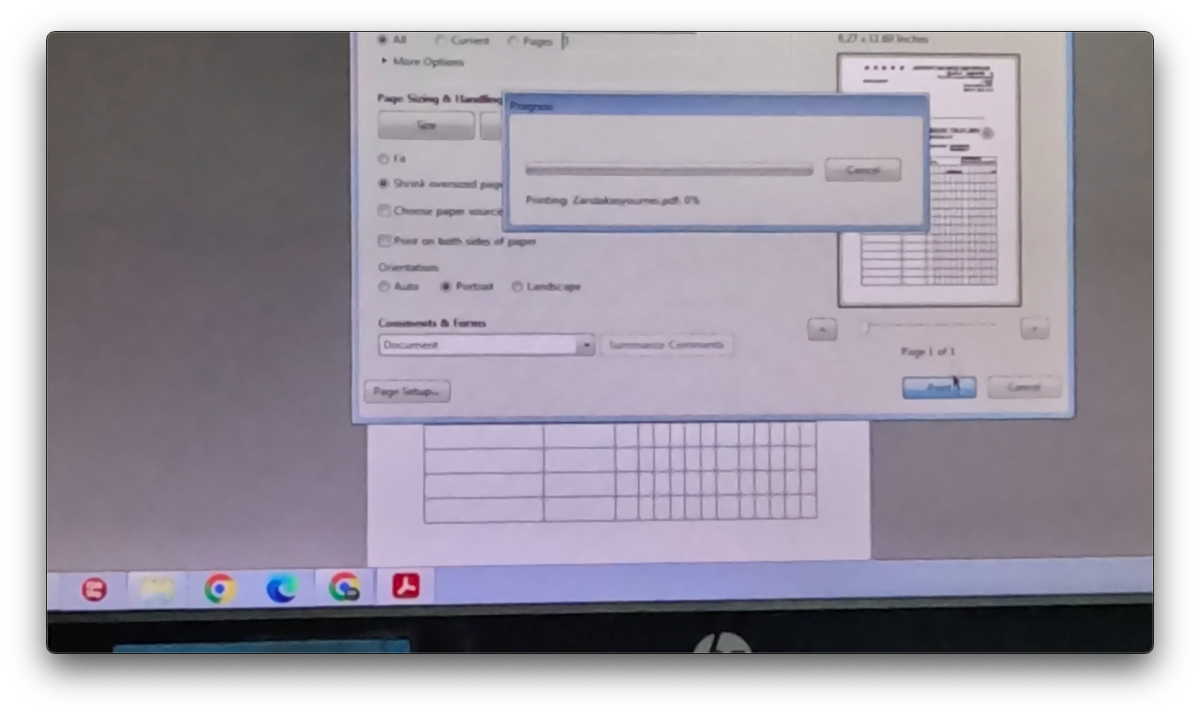Set orientation to Landscape

(x=517, y=287)
